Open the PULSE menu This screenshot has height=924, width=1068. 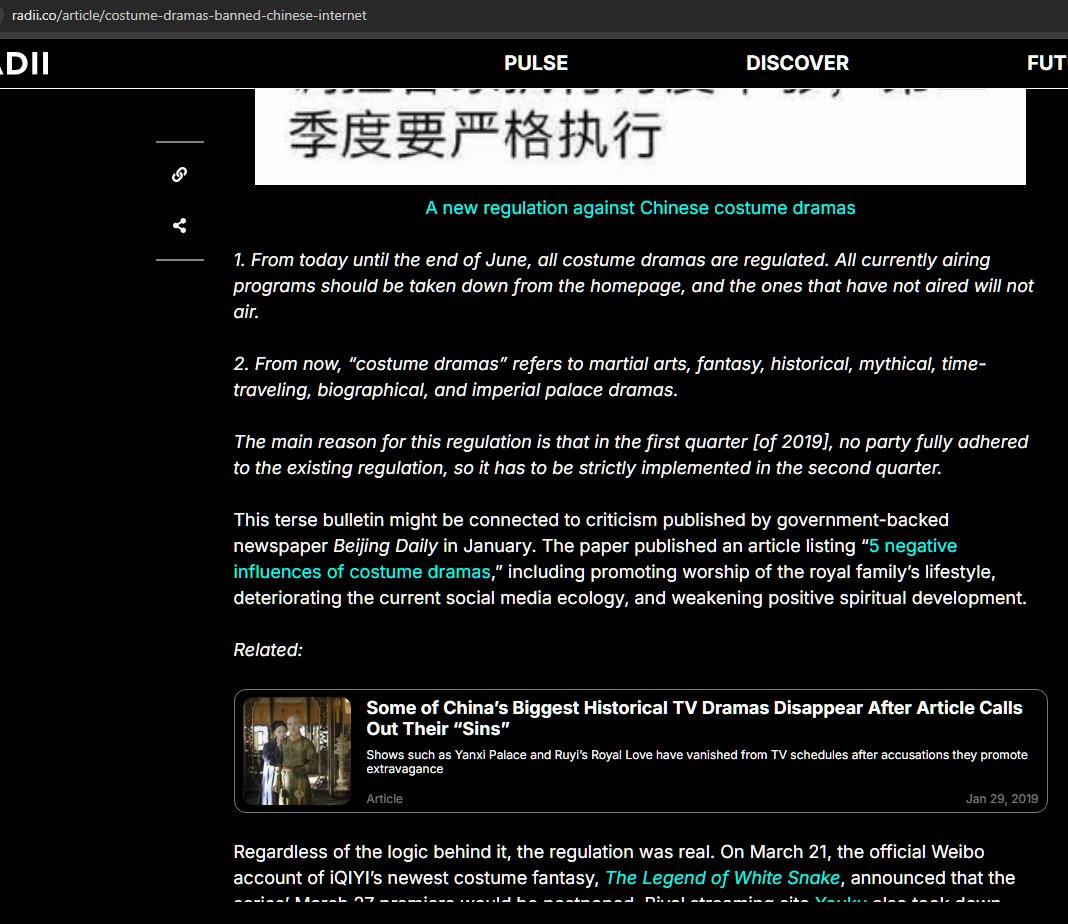(x=535, y=63)
